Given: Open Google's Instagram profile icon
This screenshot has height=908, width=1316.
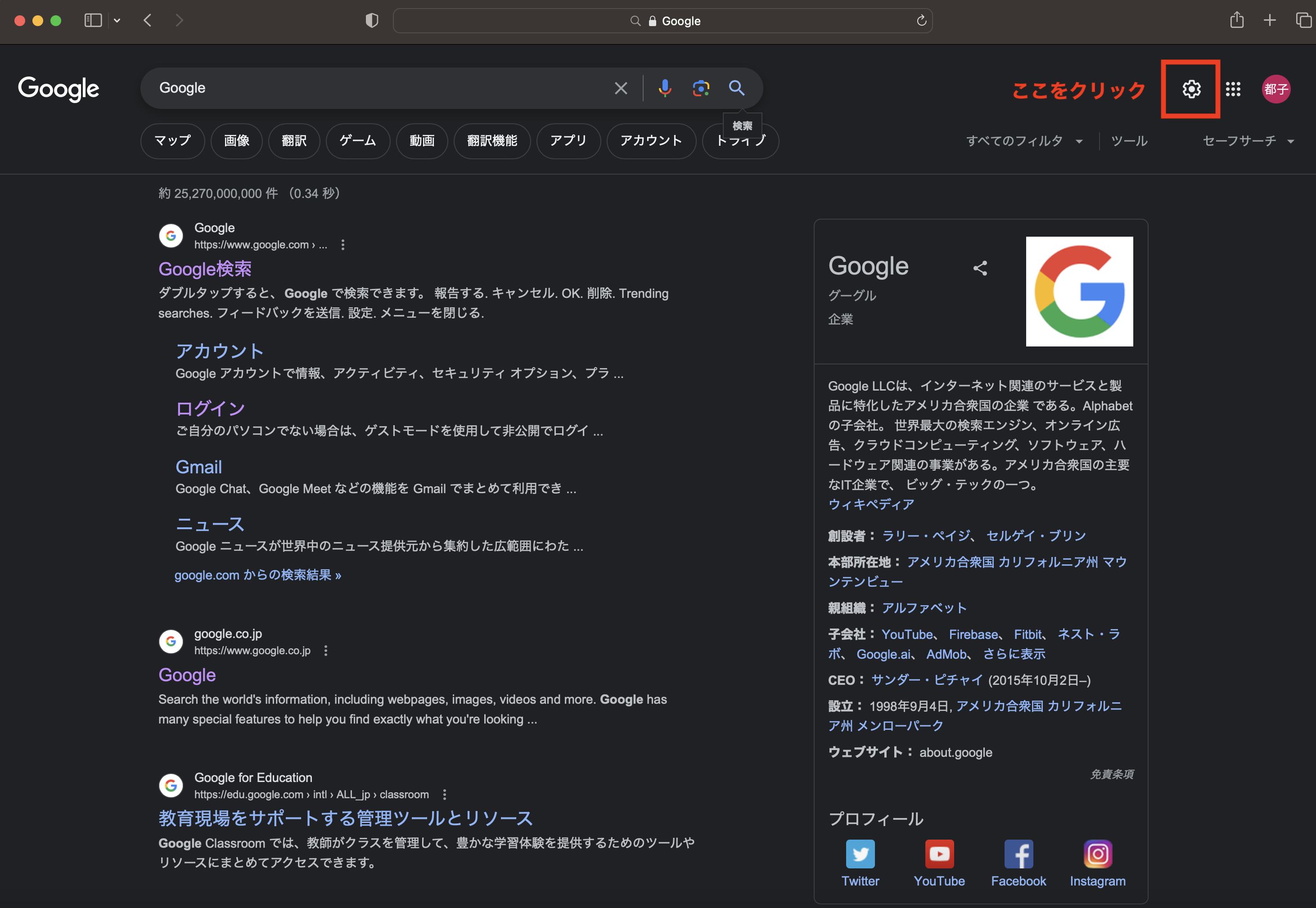Looking at the screenshot, I should [x=1098, y=854].
